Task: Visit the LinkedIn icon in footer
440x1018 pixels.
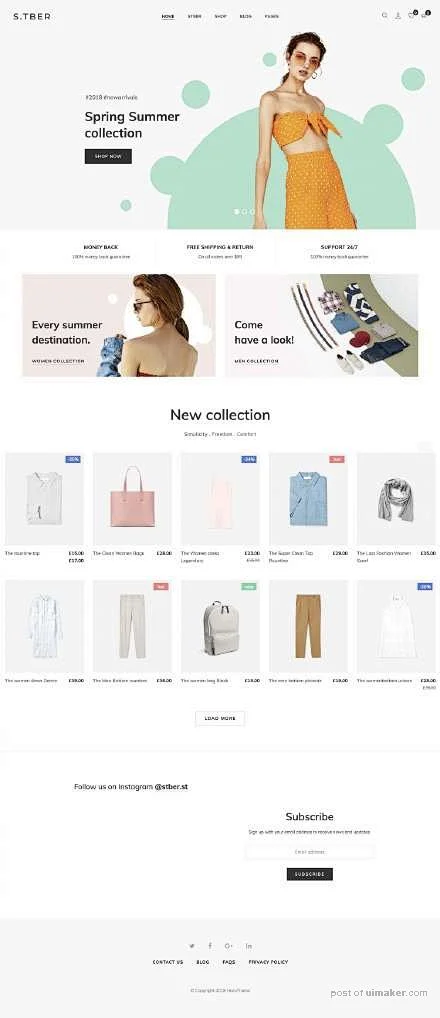Action: [x=249, y=946]
